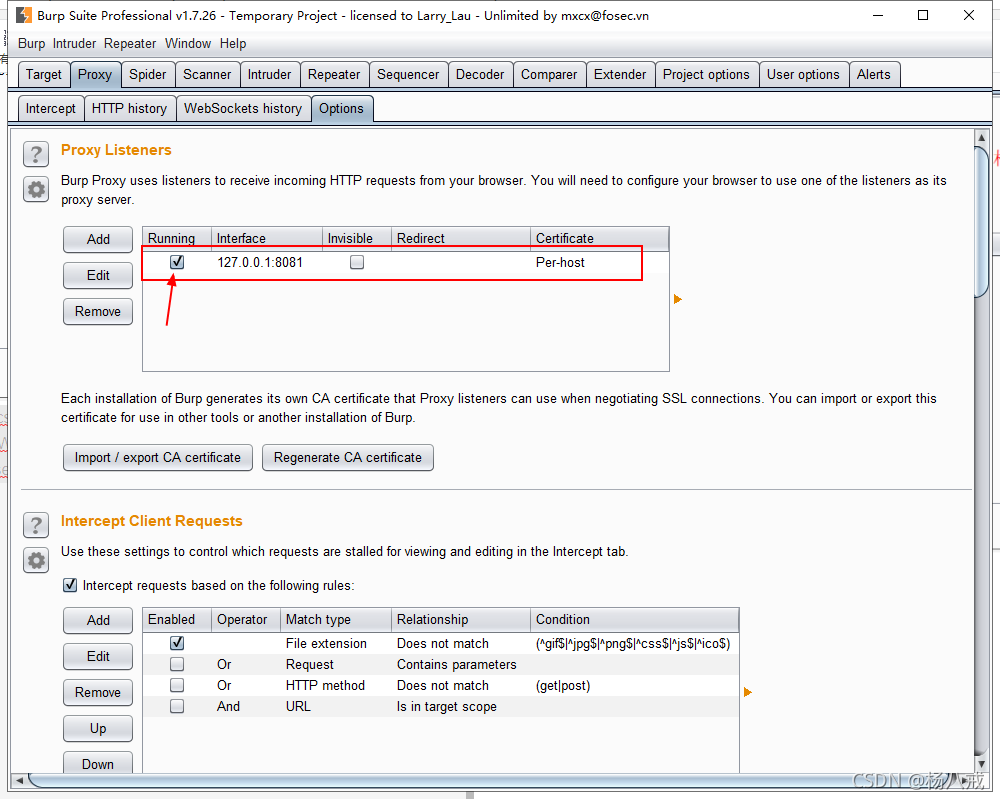Image resolution: width=1000 pixels, height=799 pixels.
Task: Add a new proxy listener
Action: click(98, 239)
